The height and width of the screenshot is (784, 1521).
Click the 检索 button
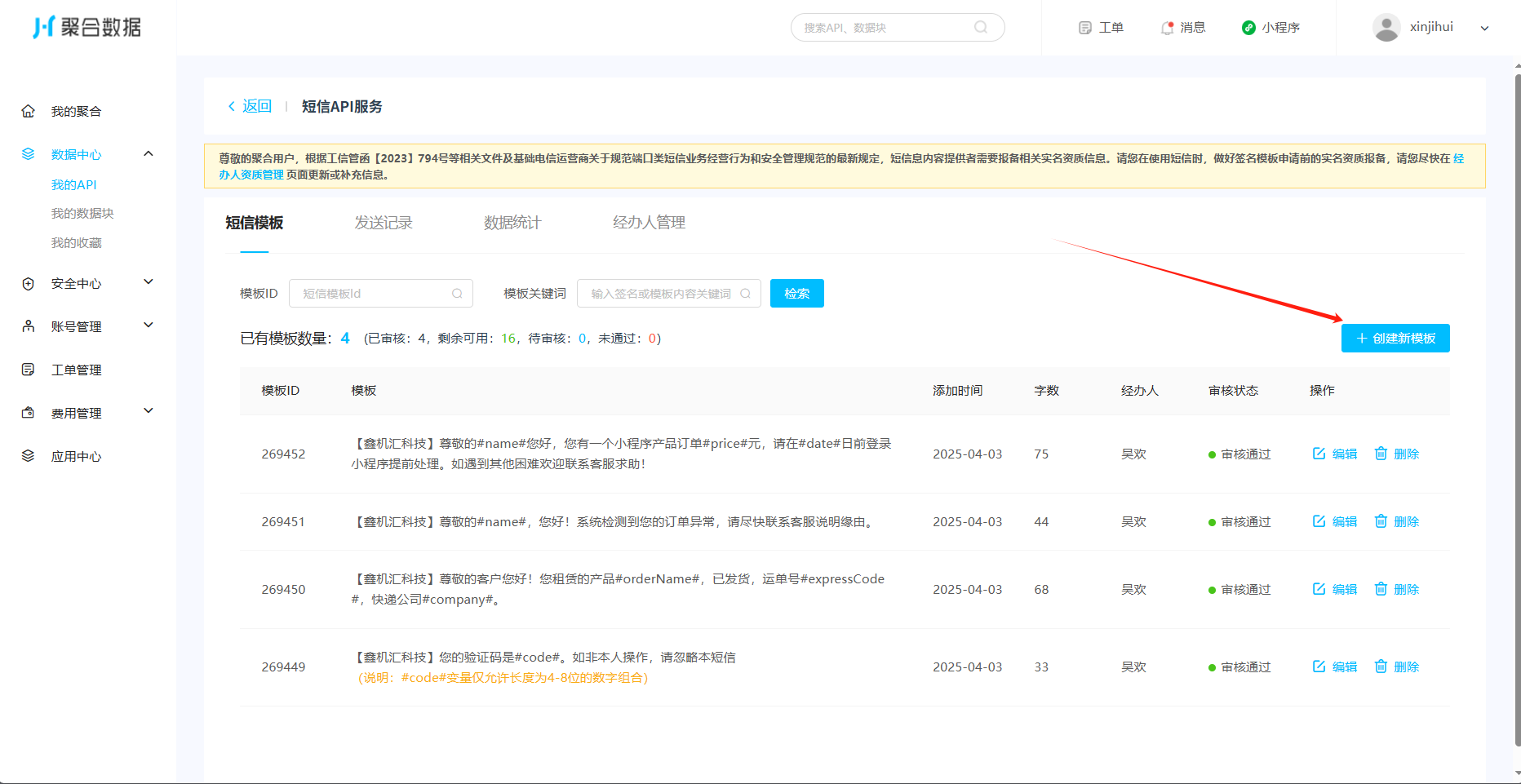797,294
